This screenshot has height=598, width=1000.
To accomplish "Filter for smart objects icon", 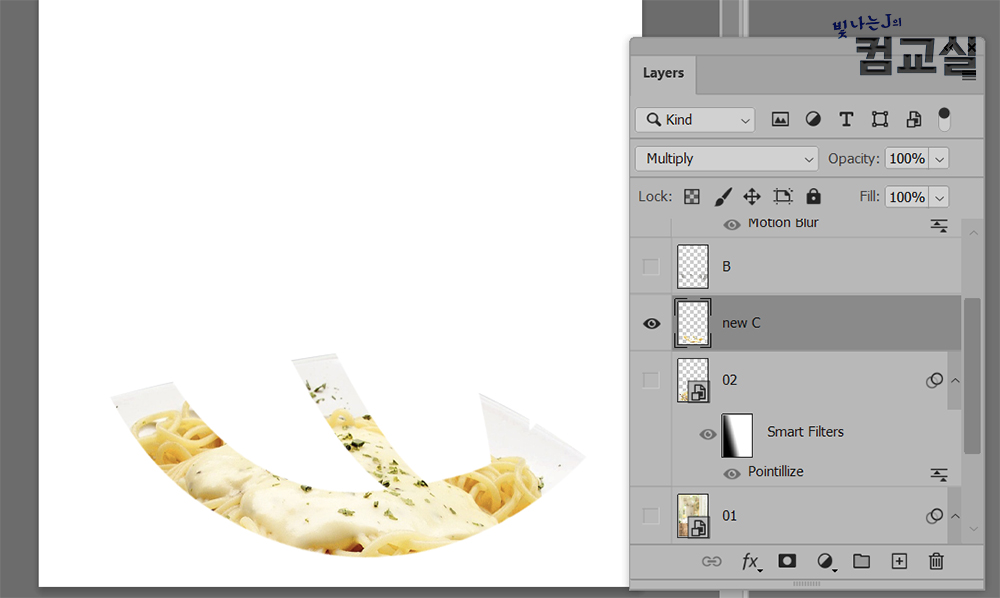I will click(913, 119).
